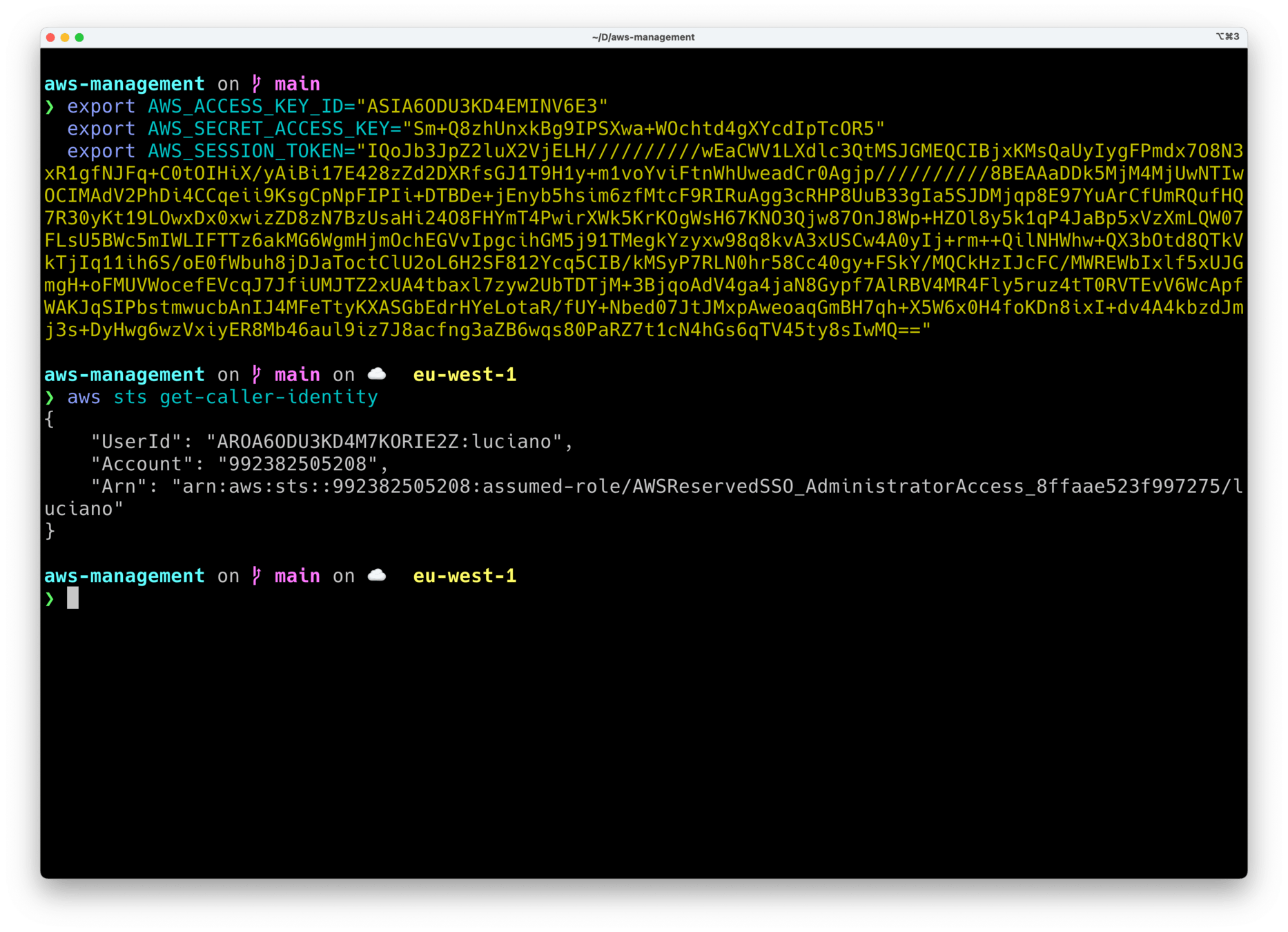Viewport: 1288px width, 932px height.
Task: Click the git branch icon in the second prompt
Action: click(257, 374)
